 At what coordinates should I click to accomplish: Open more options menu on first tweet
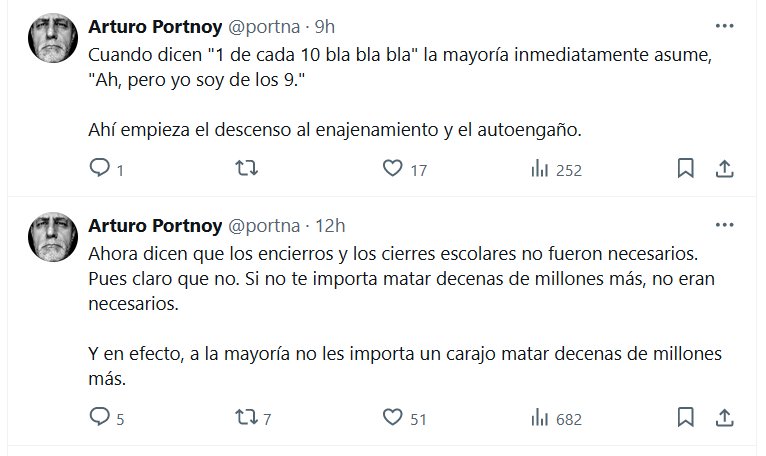click(x=722, y=24)
